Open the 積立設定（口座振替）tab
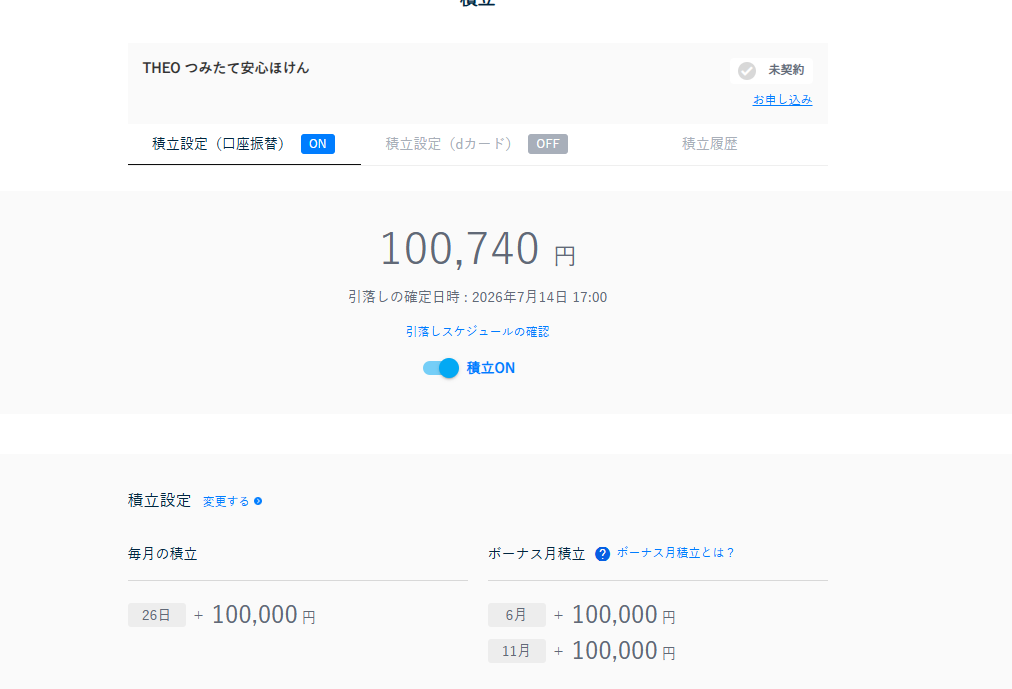The width and height of the screenshot is (1012, 689). pyautogui.click(x=244, y=144)
